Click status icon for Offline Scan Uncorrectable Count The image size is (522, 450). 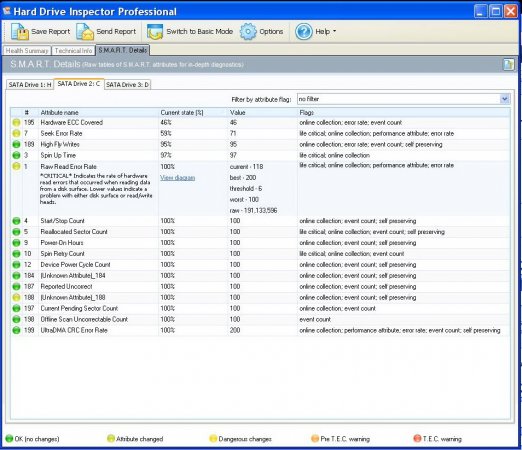coord(16,319)
